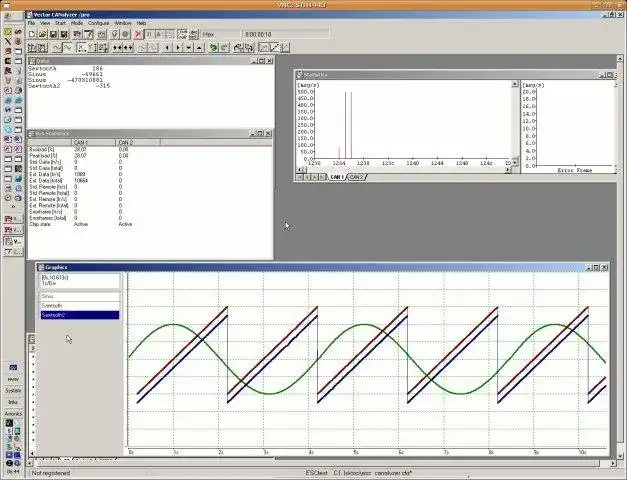Click the New configuration icon in toolbar

(32, 34)
